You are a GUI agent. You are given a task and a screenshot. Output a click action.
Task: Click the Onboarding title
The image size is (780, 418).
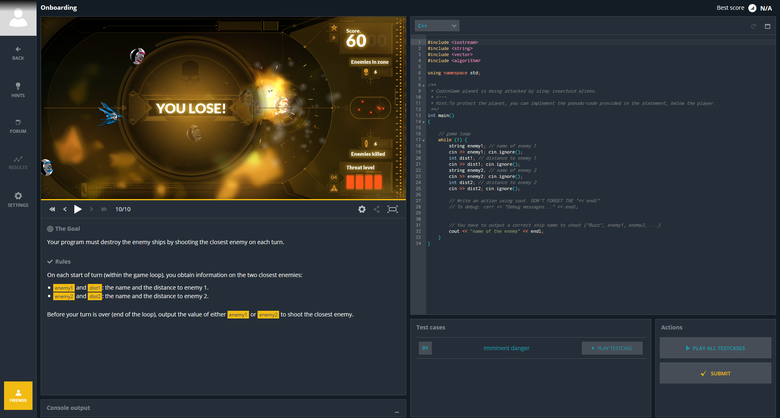[x=59, y=8]
